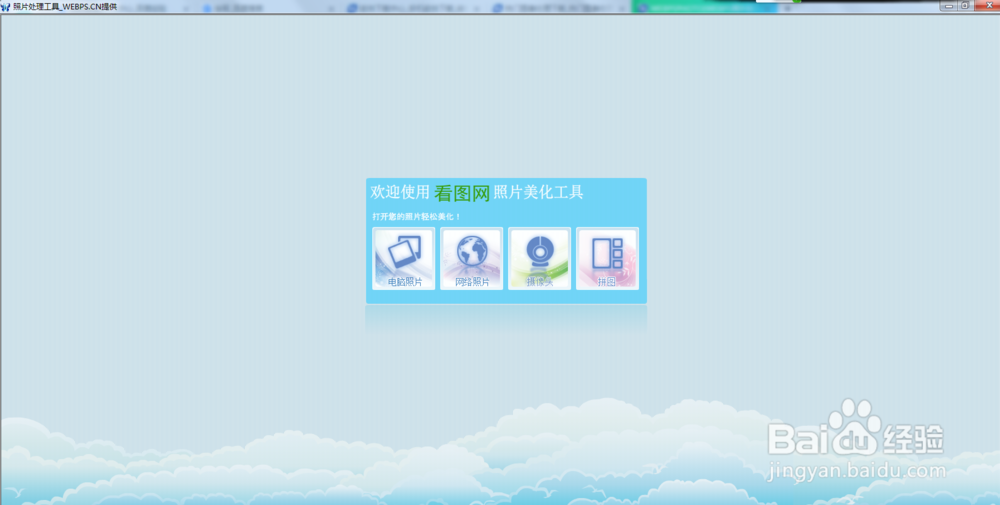Click the 看图网 green logo text
Image resolution: width=1000 pixels, height=505 pixels.
coord(462,193)
